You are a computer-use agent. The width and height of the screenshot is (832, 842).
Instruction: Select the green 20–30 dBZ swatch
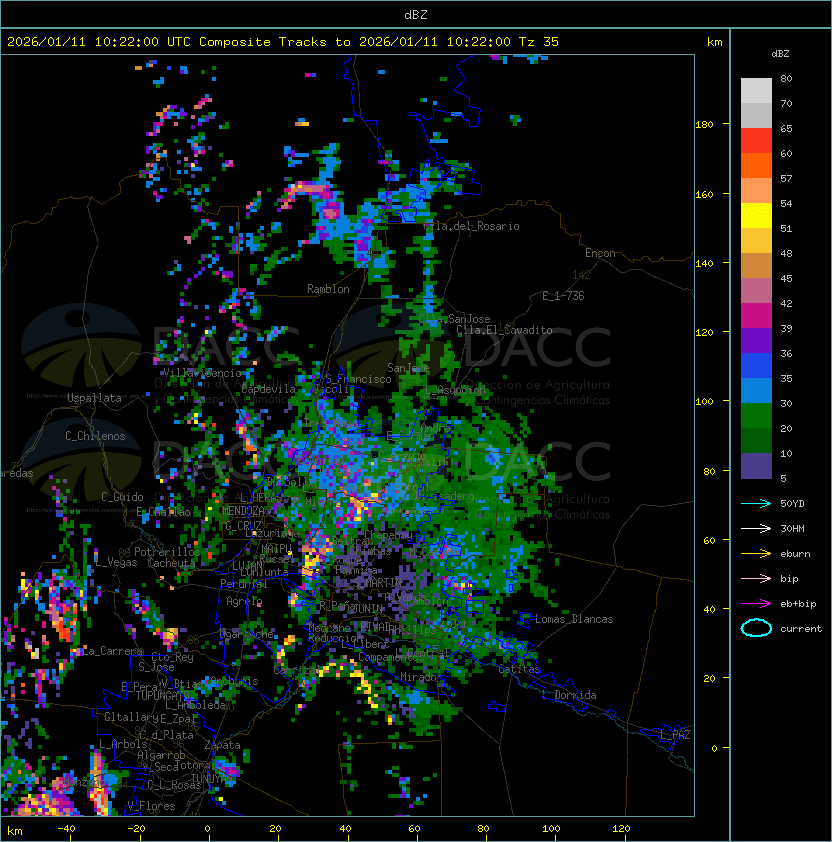click(x=756, y=416)
